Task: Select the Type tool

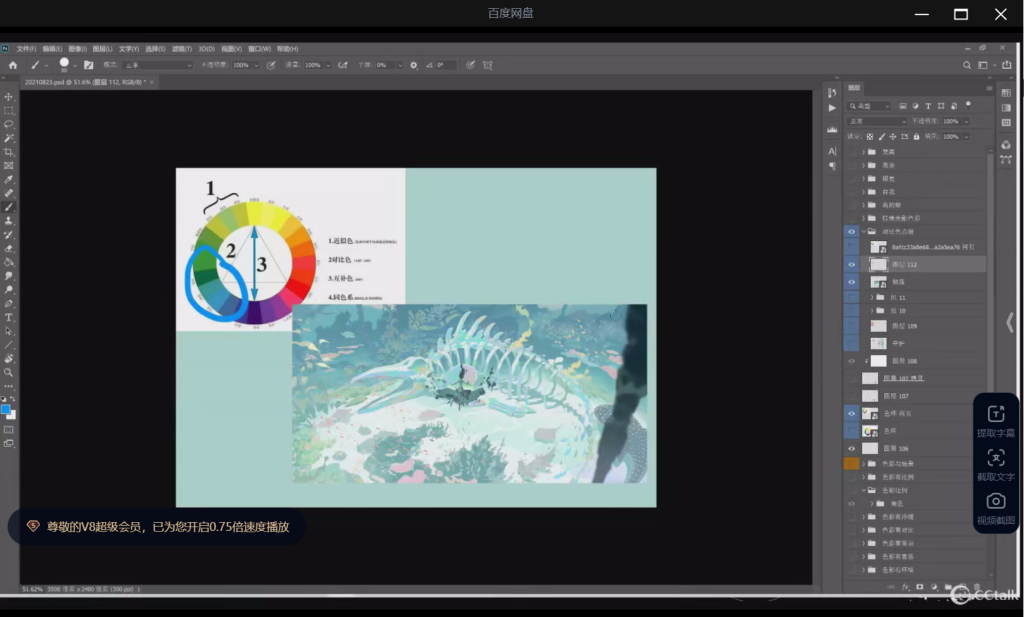Action: 9,317
